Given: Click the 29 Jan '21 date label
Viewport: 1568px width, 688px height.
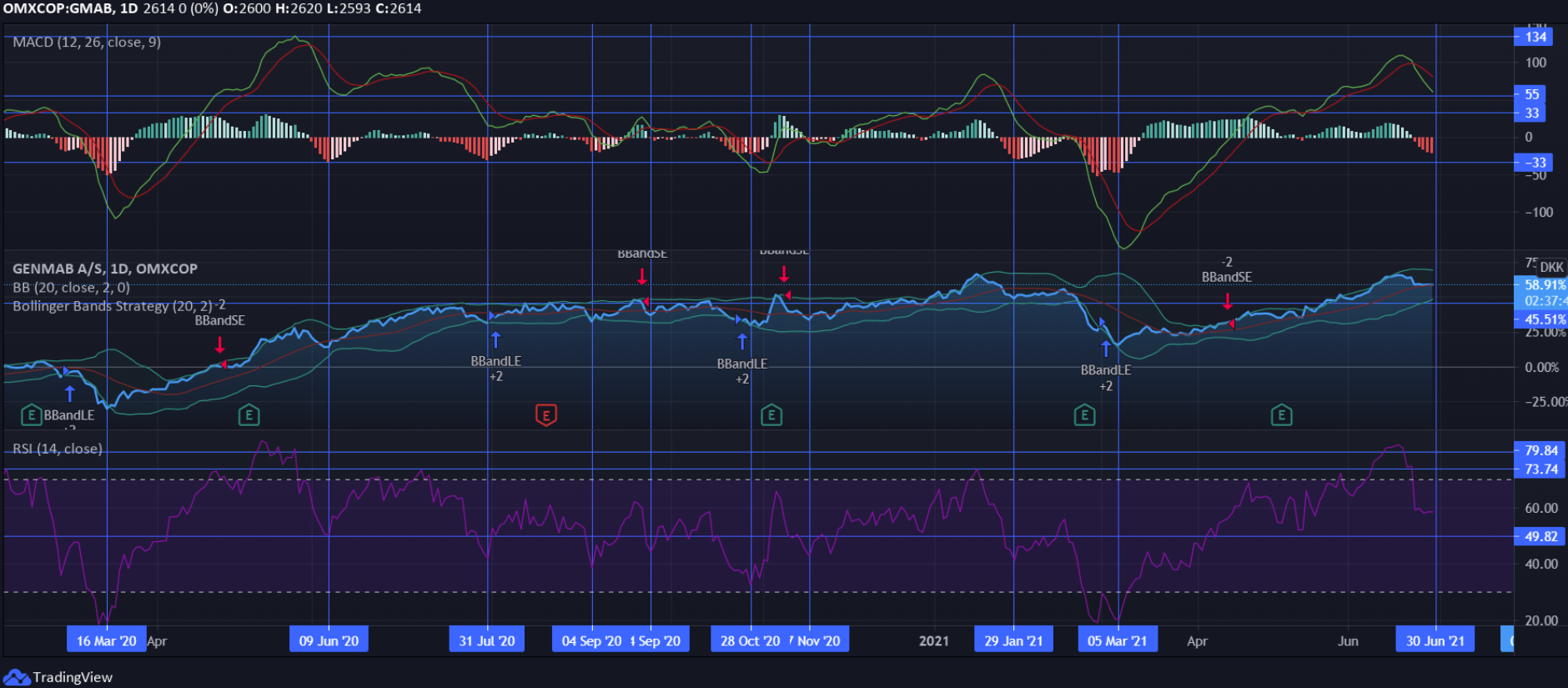Looking at the screenshot, I should tap(1013, 640).
